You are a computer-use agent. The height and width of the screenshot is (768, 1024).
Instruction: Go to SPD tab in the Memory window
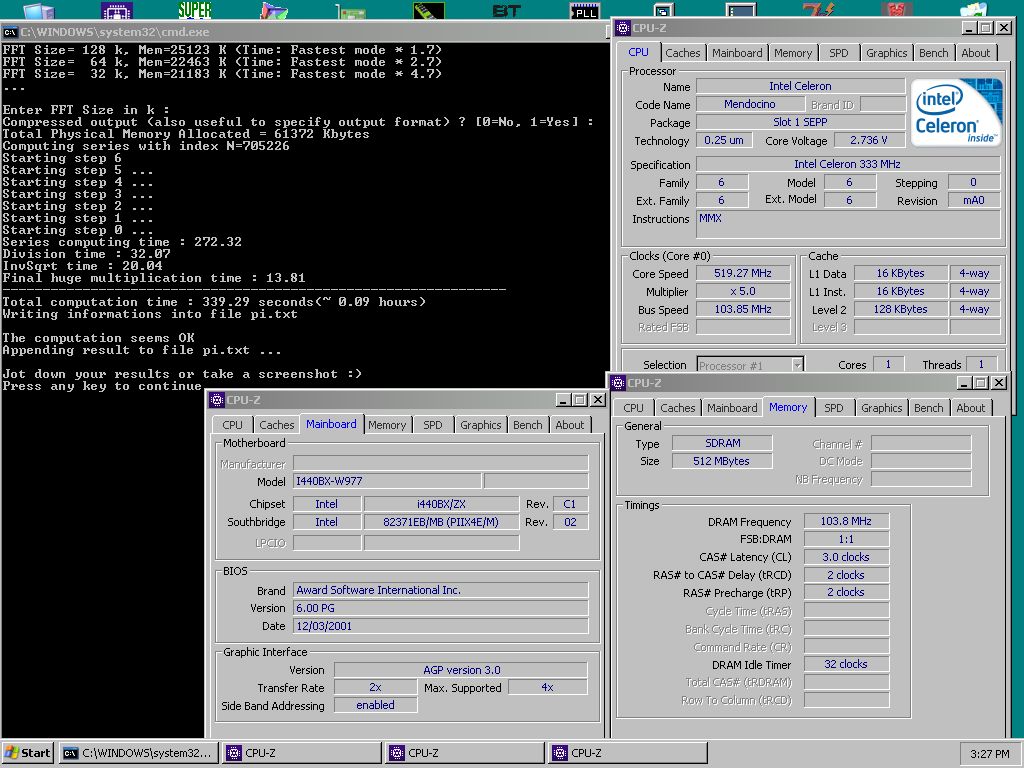(x=833, y=408)
